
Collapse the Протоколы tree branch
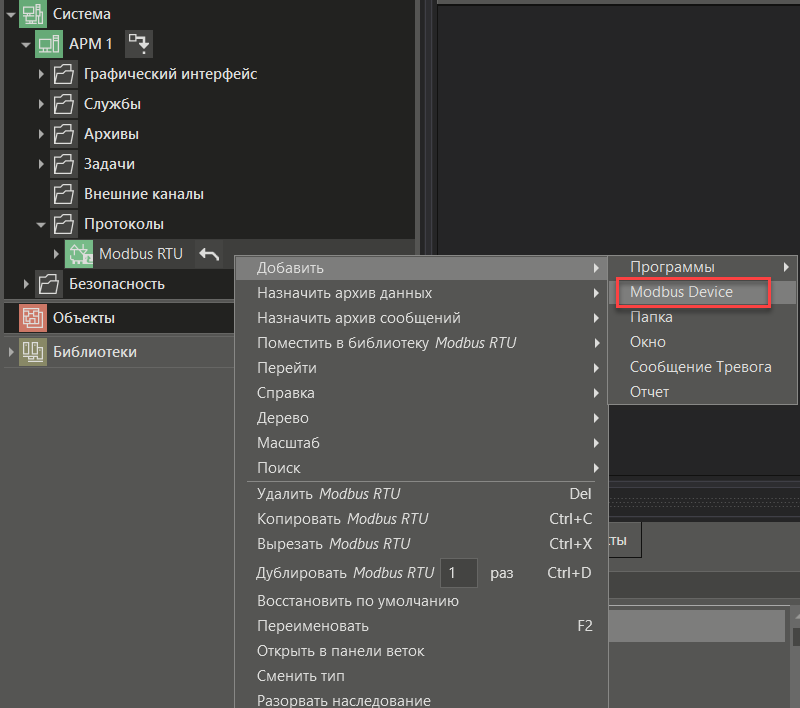pos(40,223)
